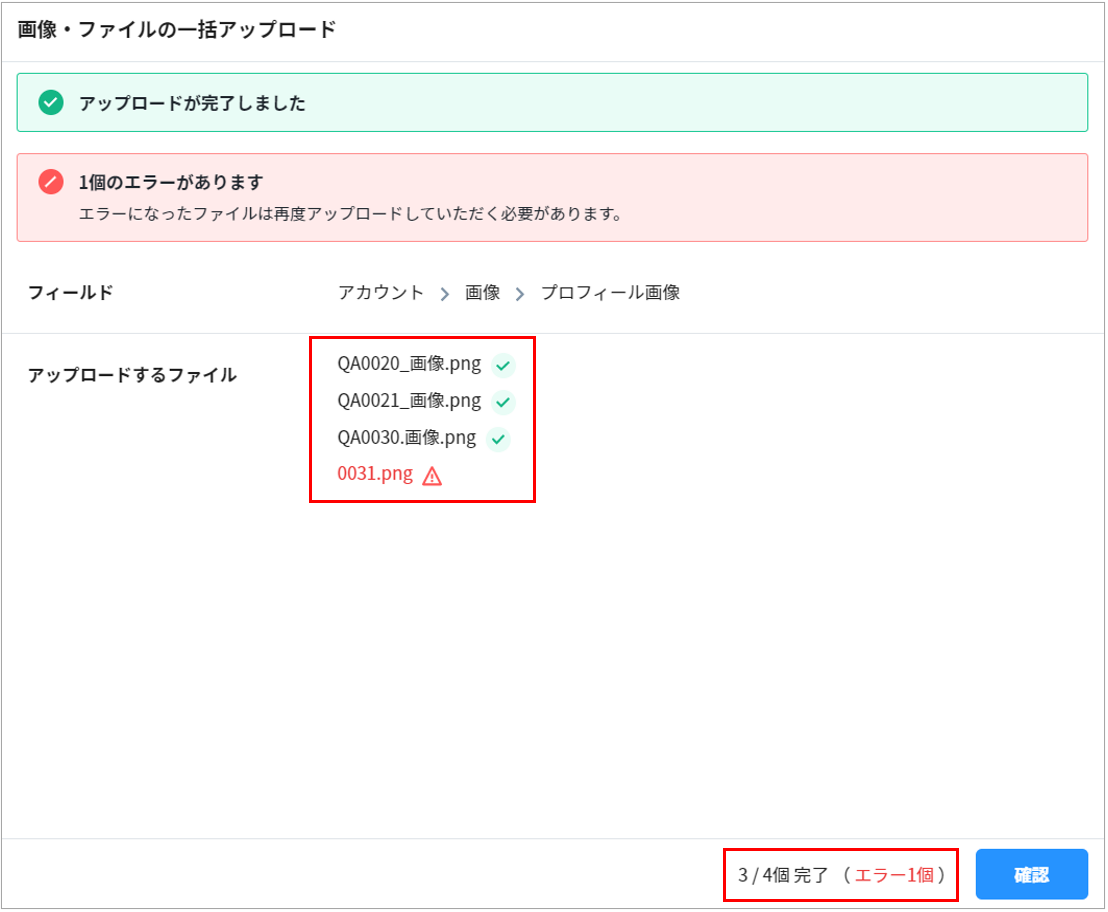This screenshot has height=912, width=1108.
Task: Select the アカウント breadcrumb item
Action: click(x=381, y=293)
